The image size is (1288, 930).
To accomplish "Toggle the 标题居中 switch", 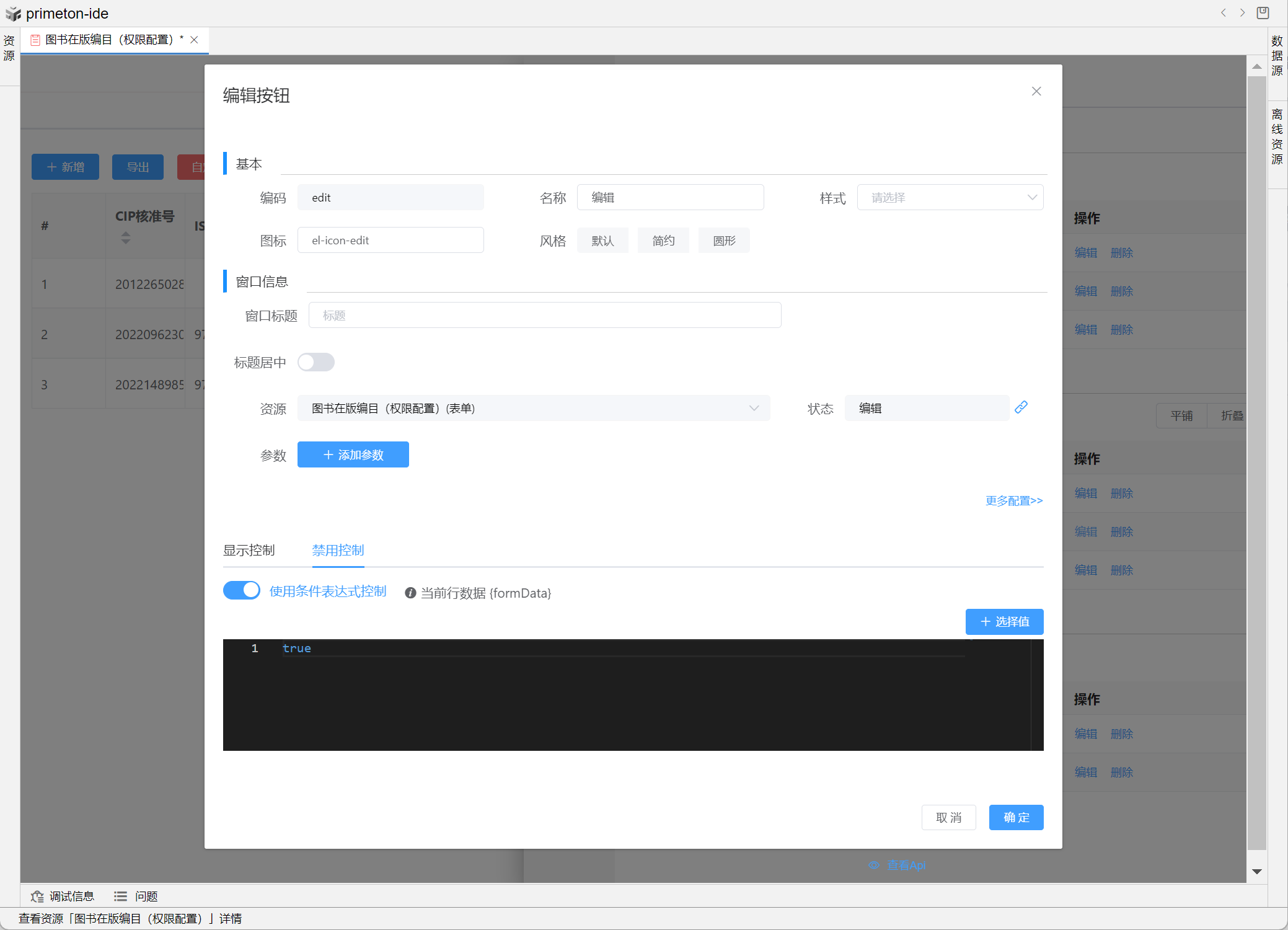I will tap(315, 362).
